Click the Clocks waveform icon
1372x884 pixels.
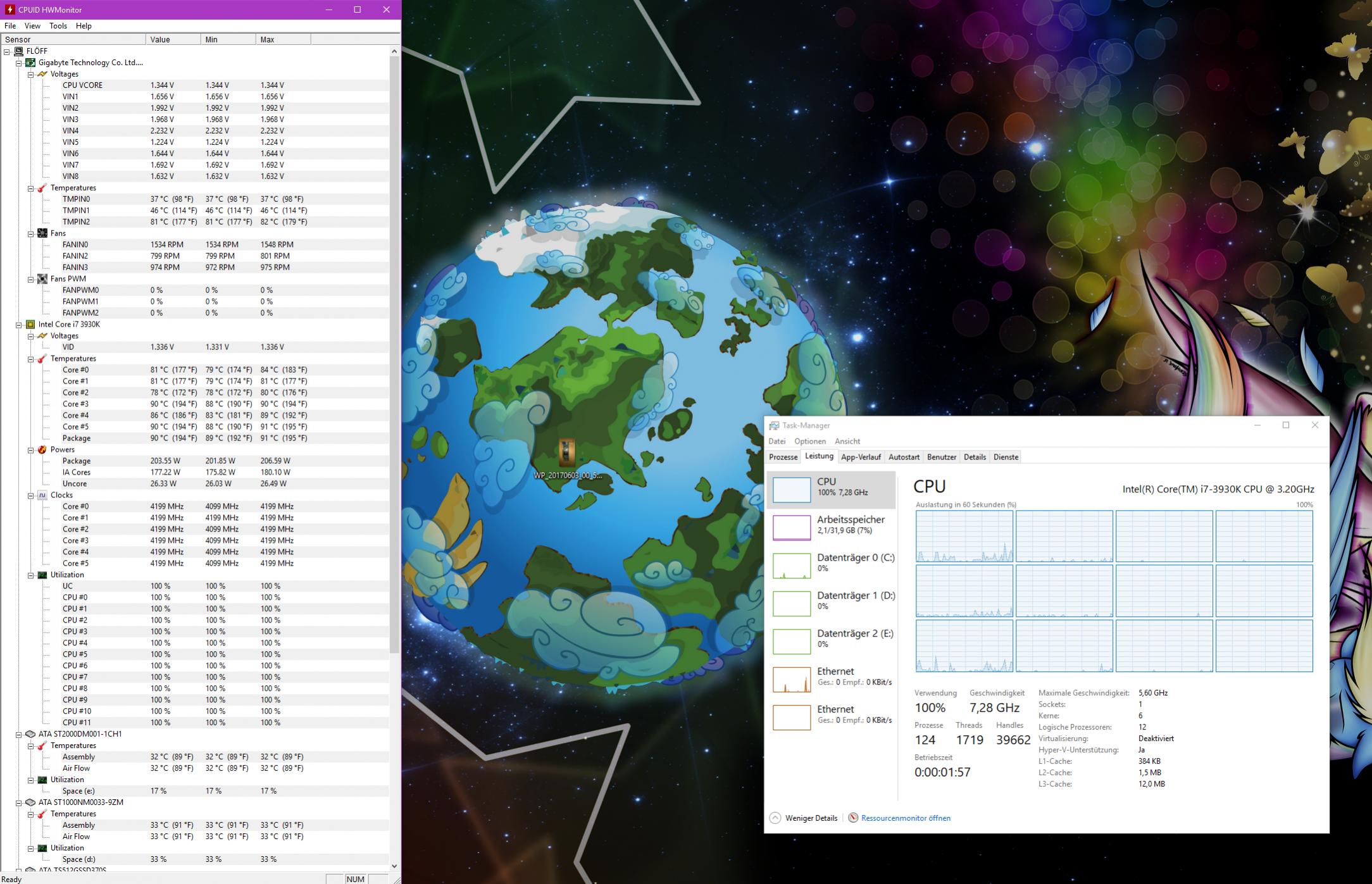click(x=42, y=495)
